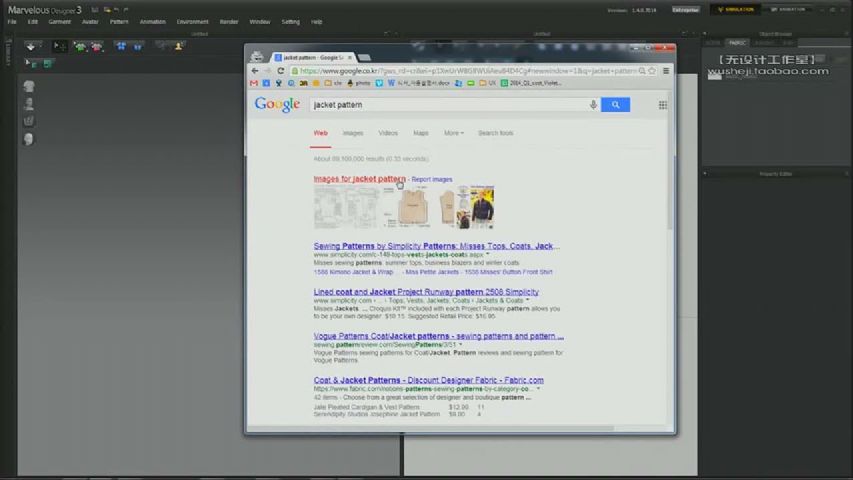Open the UX bookmark folder

(487, 83)
